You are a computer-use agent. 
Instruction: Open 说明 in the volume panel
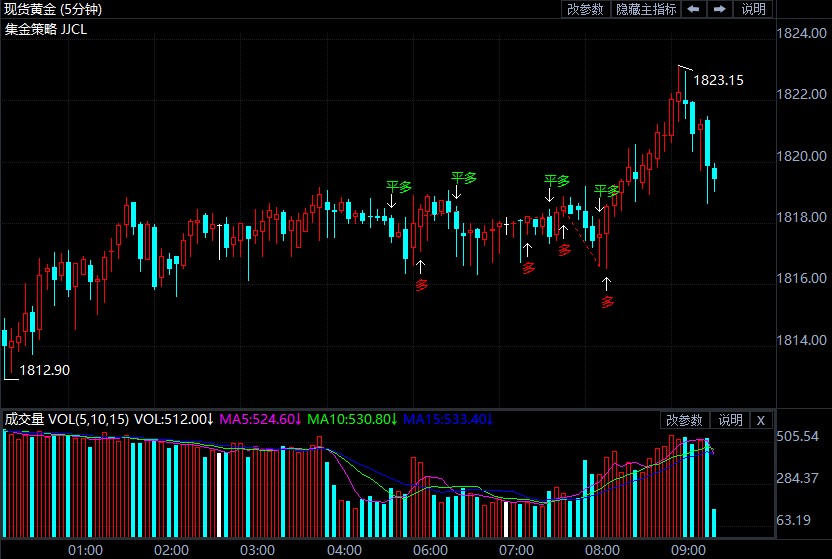730,420
